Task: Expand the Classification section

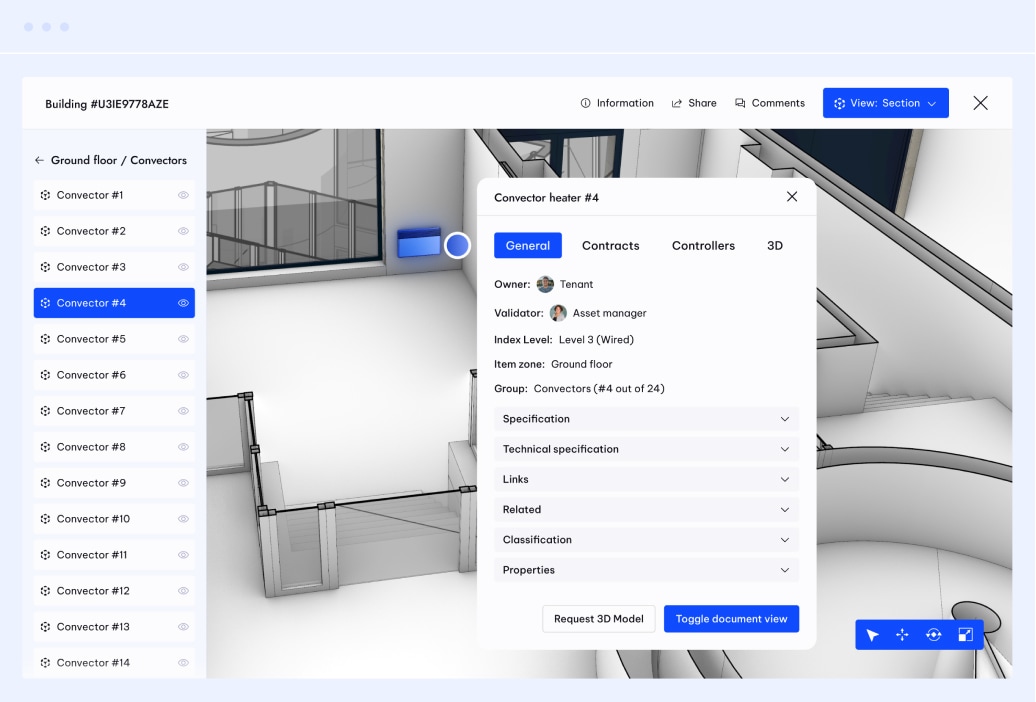Action: [x=646, y=540]
